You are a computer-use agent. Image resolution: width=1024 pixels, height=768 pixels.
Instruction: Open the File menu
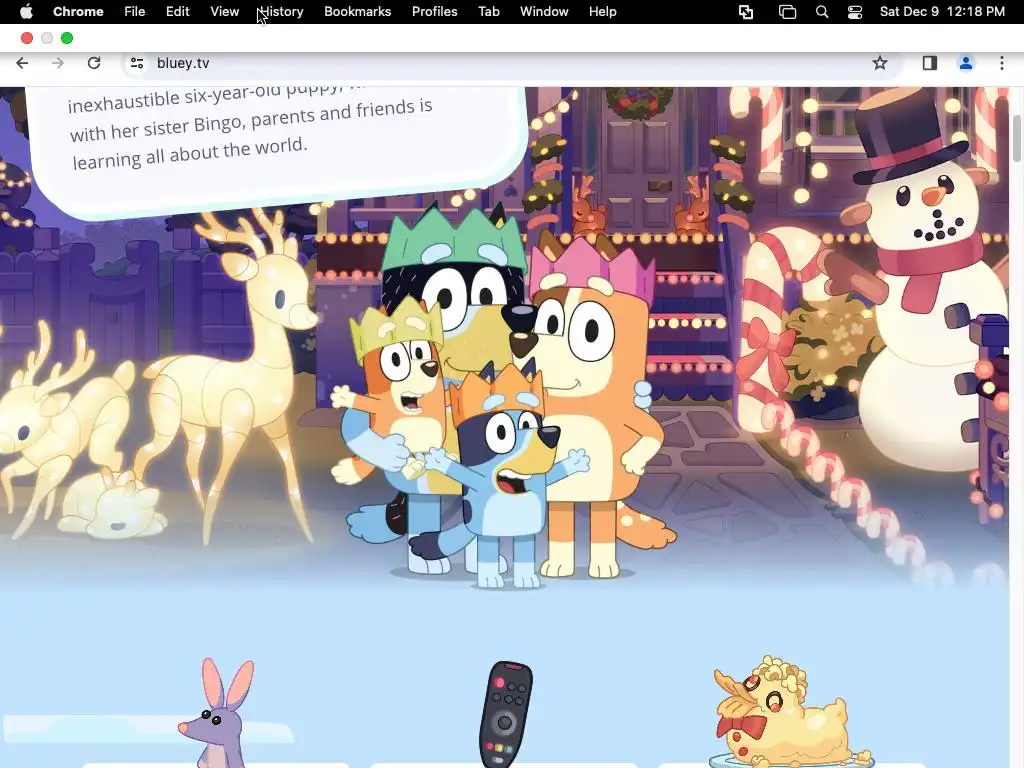(x=135, y=12)
